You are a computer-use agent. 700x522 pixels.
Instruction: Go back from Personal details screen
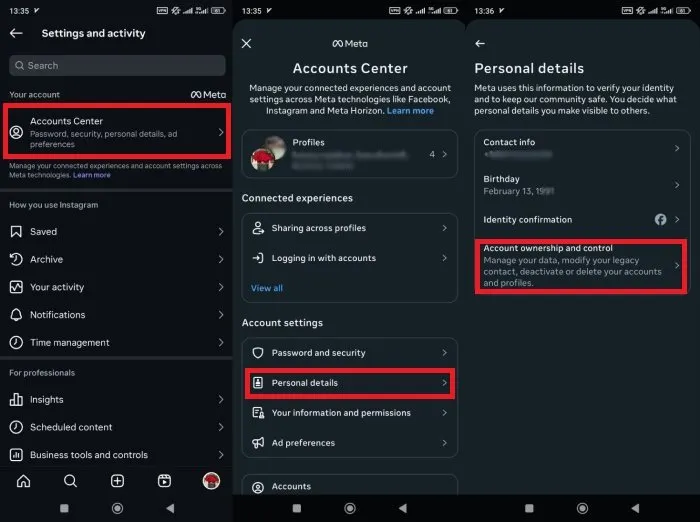point(480,44)
